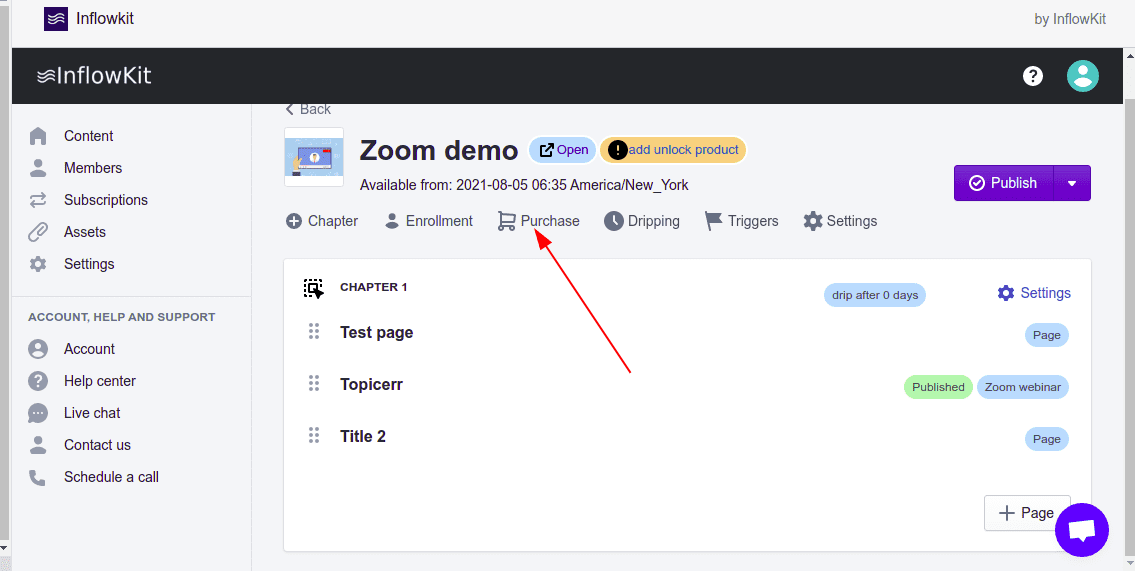Click the add unlock product badge
The width and height of the screenshot is (1135, 571).
click(673, 150)
